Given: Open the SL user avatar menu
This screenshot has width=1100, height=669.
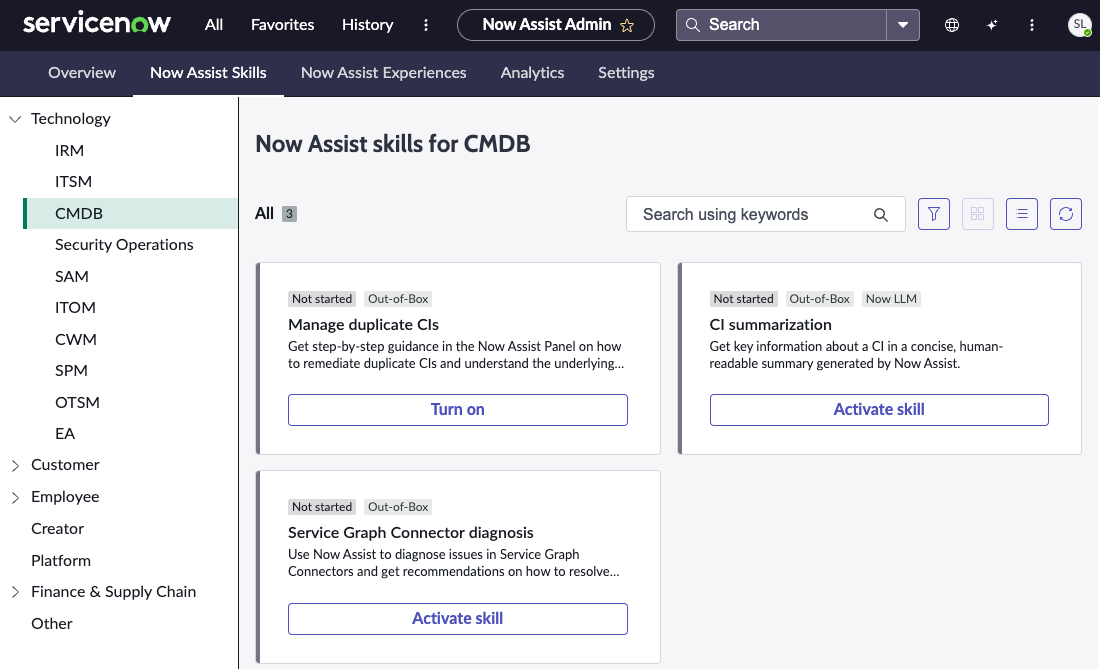Looking at the screenshot, I should (x=1079, y=25).
